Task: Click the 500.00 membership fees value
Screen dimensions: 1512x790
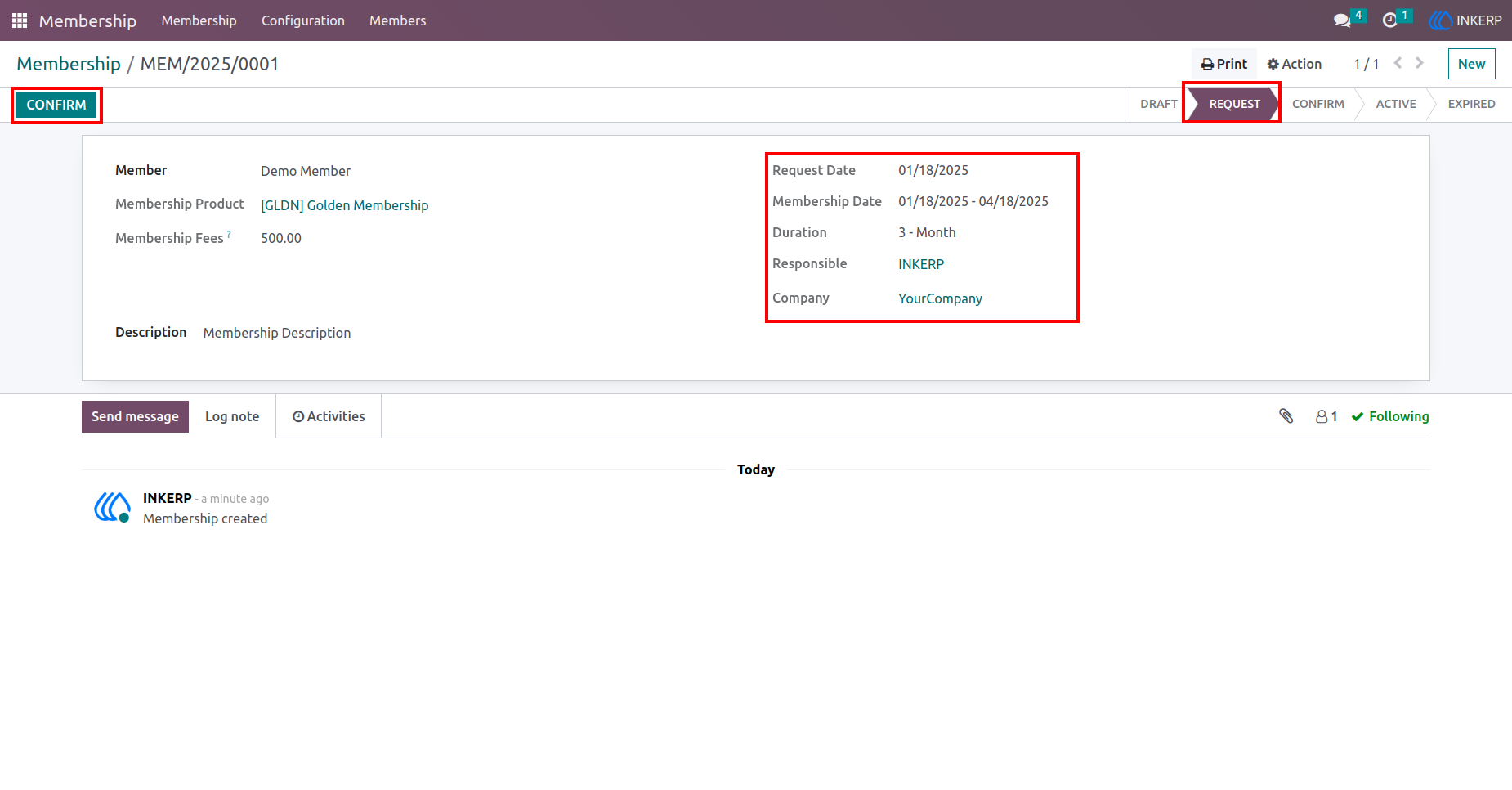Action: coord(281,238)
